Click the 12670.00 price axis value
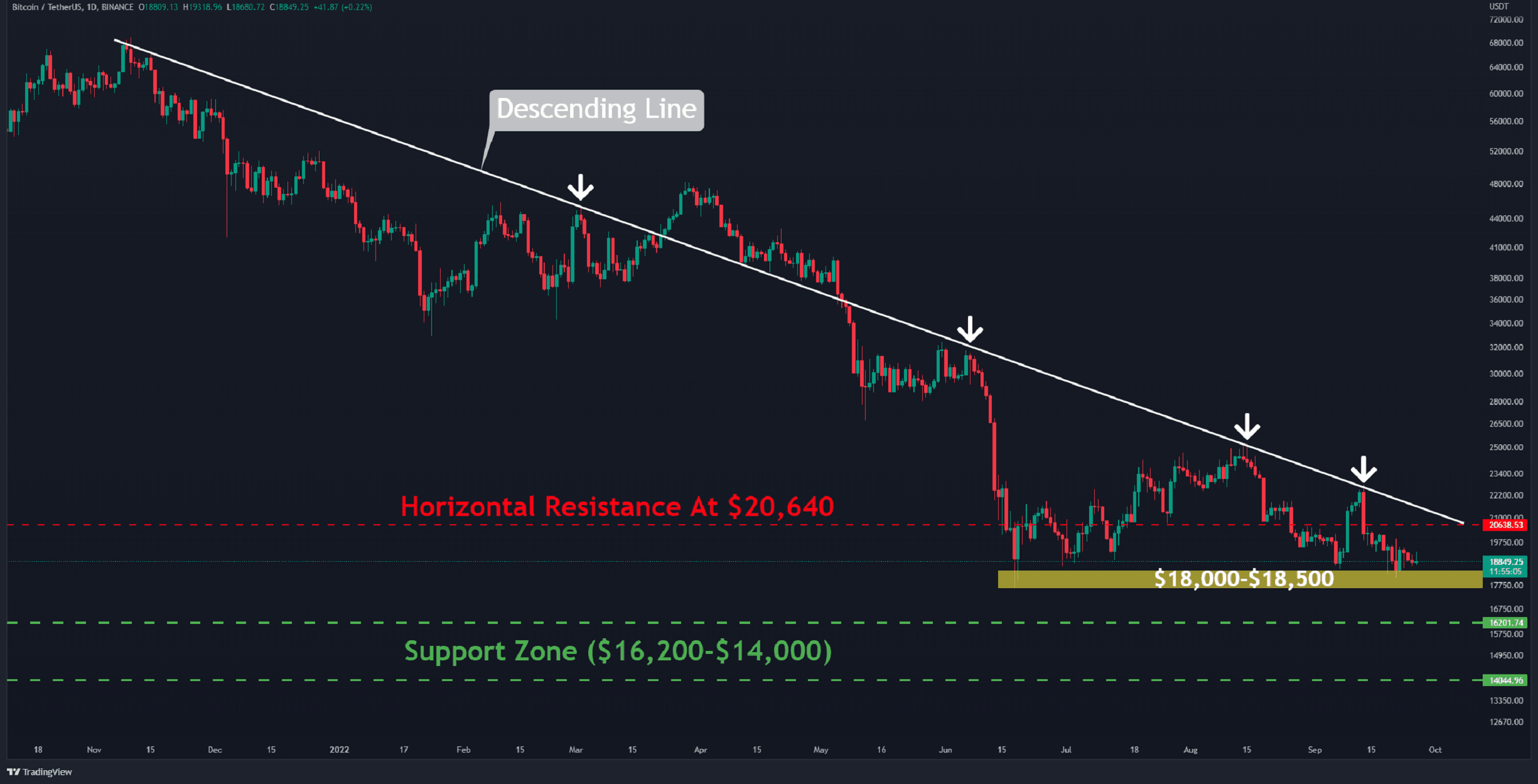 coord(1506,722)
